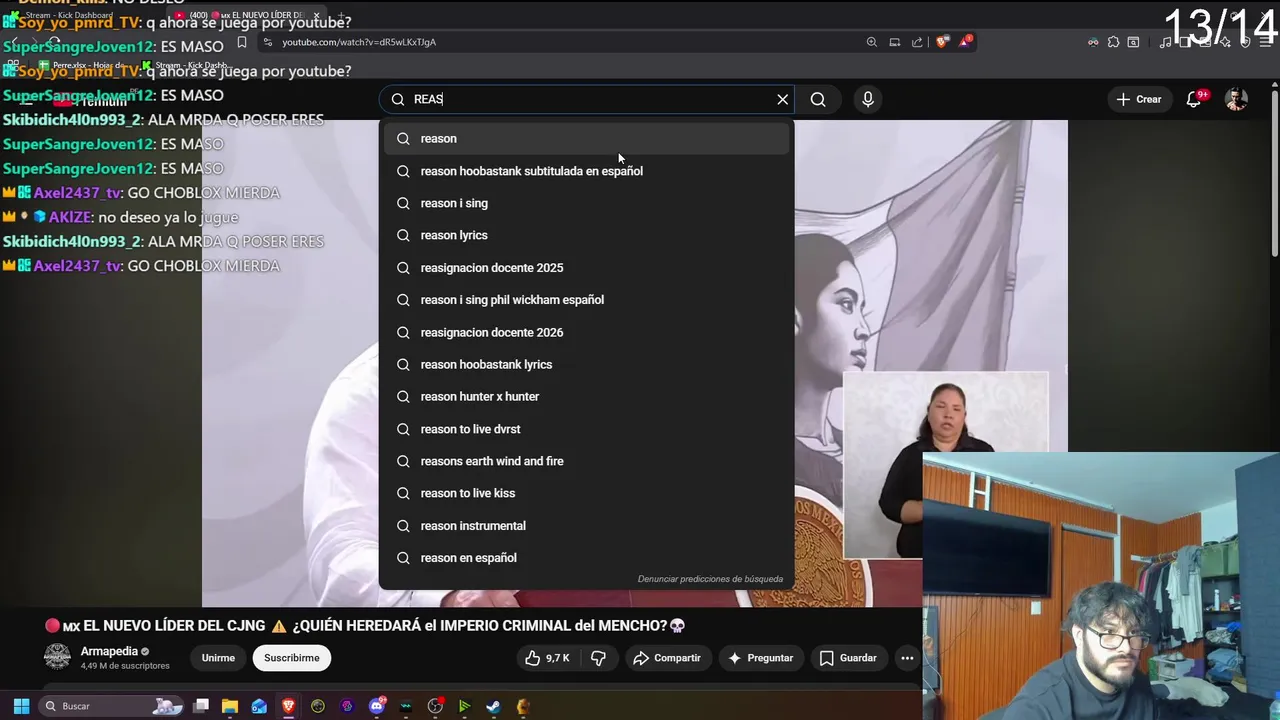The height and width of the screenshot is (720, 1280).
Task: Start voice search with the microphone icon
Action: pyautogui.click(x=868, y=99)
